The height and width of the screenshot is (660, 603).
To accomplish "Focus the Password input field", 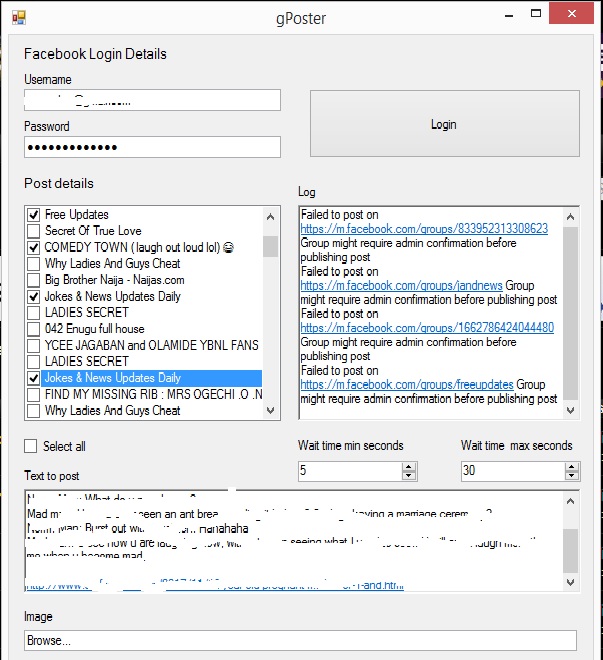I will tap(152, 147).
